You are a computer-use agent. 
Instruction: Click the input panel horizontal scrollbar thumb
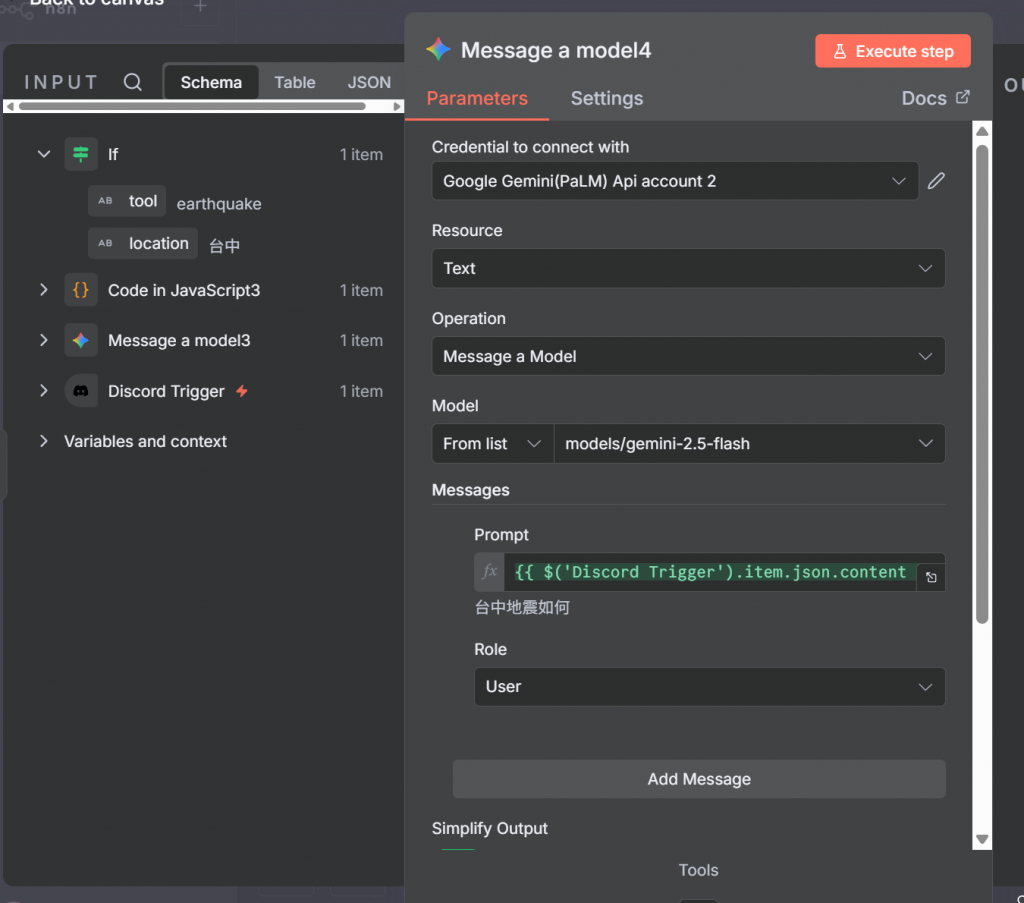(x=192, y=106)
